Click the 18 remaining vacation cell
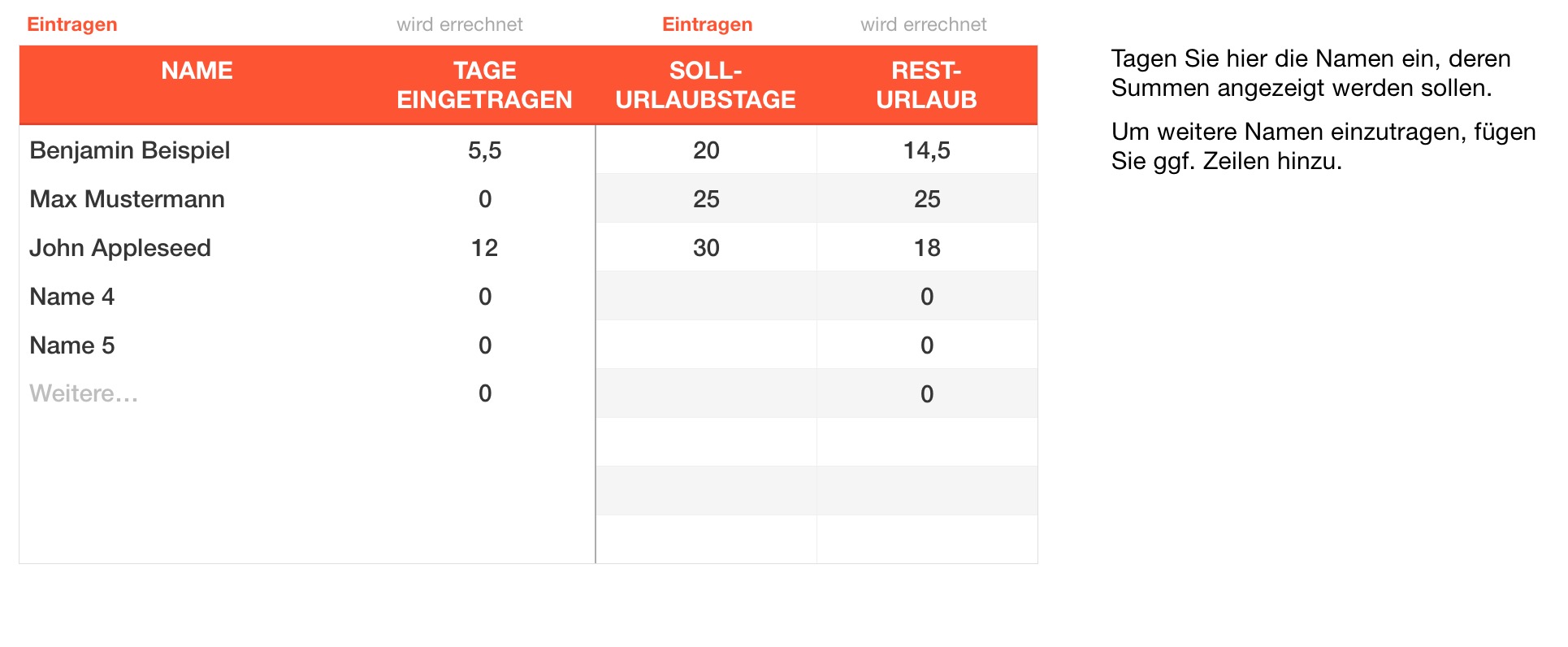This screenshot has height=647, width=1568. tap(926, 248)
